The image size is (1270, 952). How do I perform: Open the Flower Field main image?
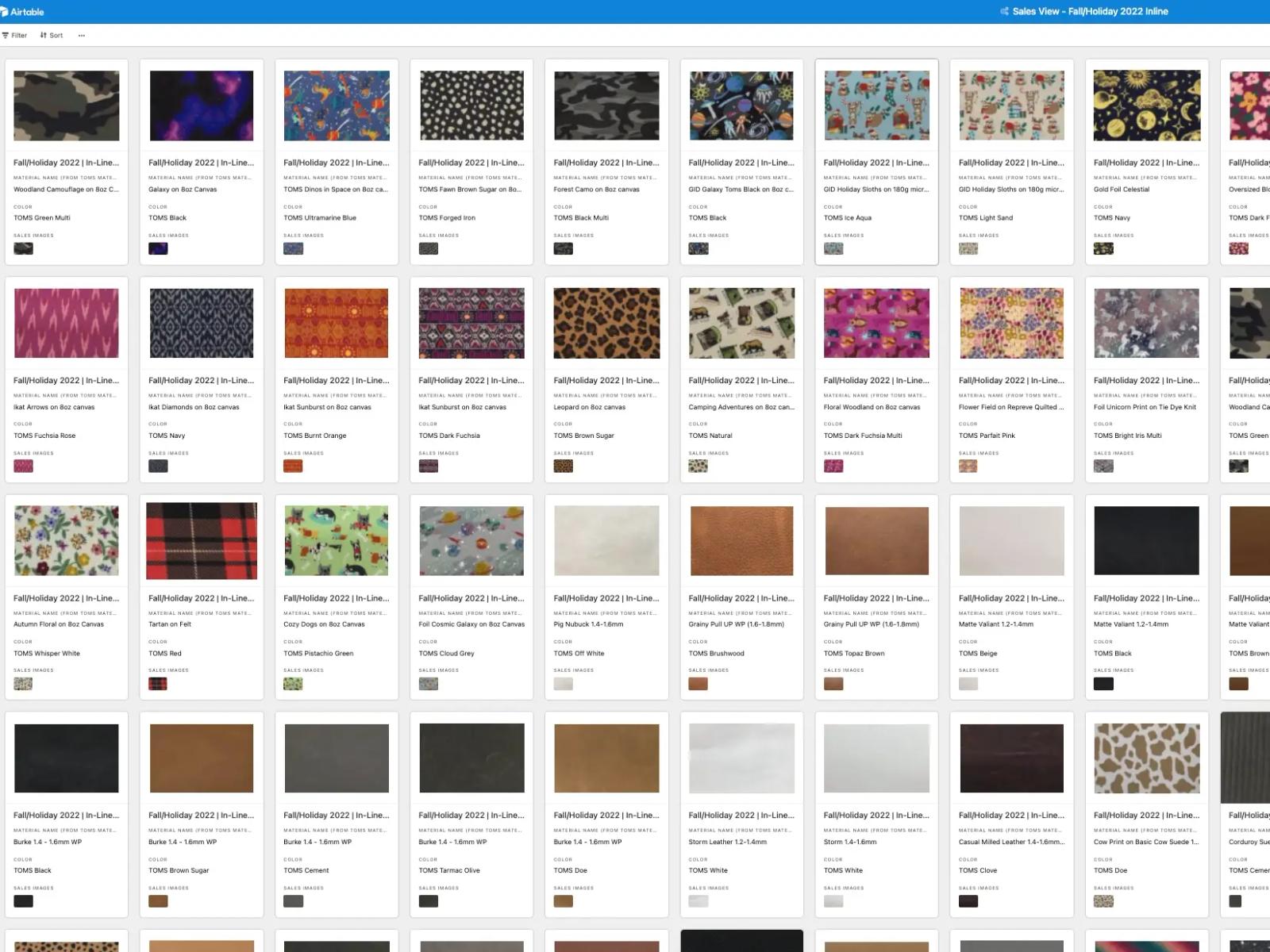coord(1011,323)
